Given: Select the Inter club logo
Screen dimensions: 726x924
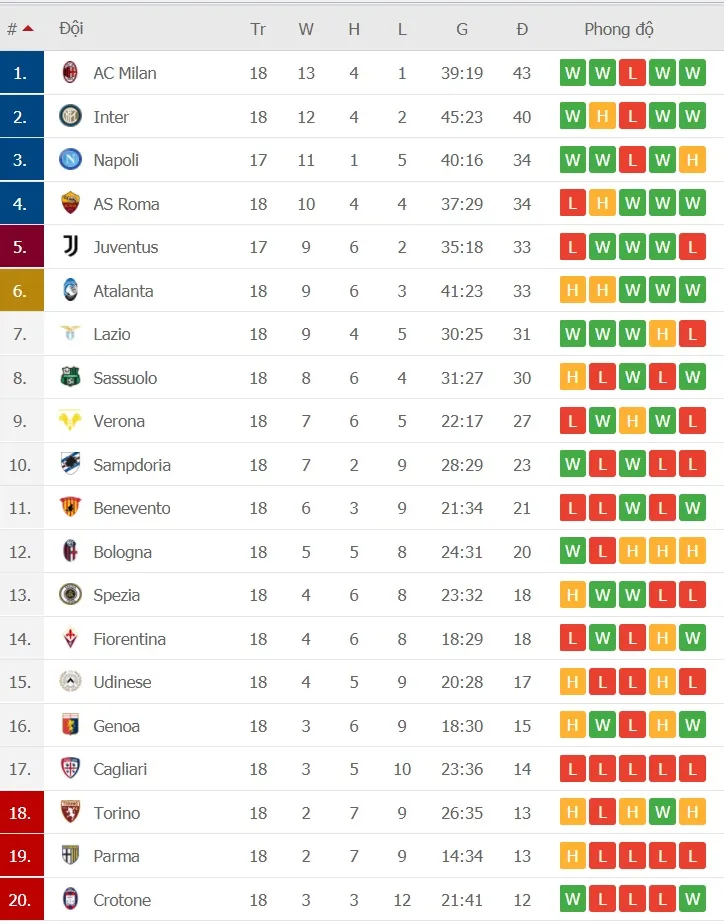Looking at the screenshot, I should click(70, 116).
